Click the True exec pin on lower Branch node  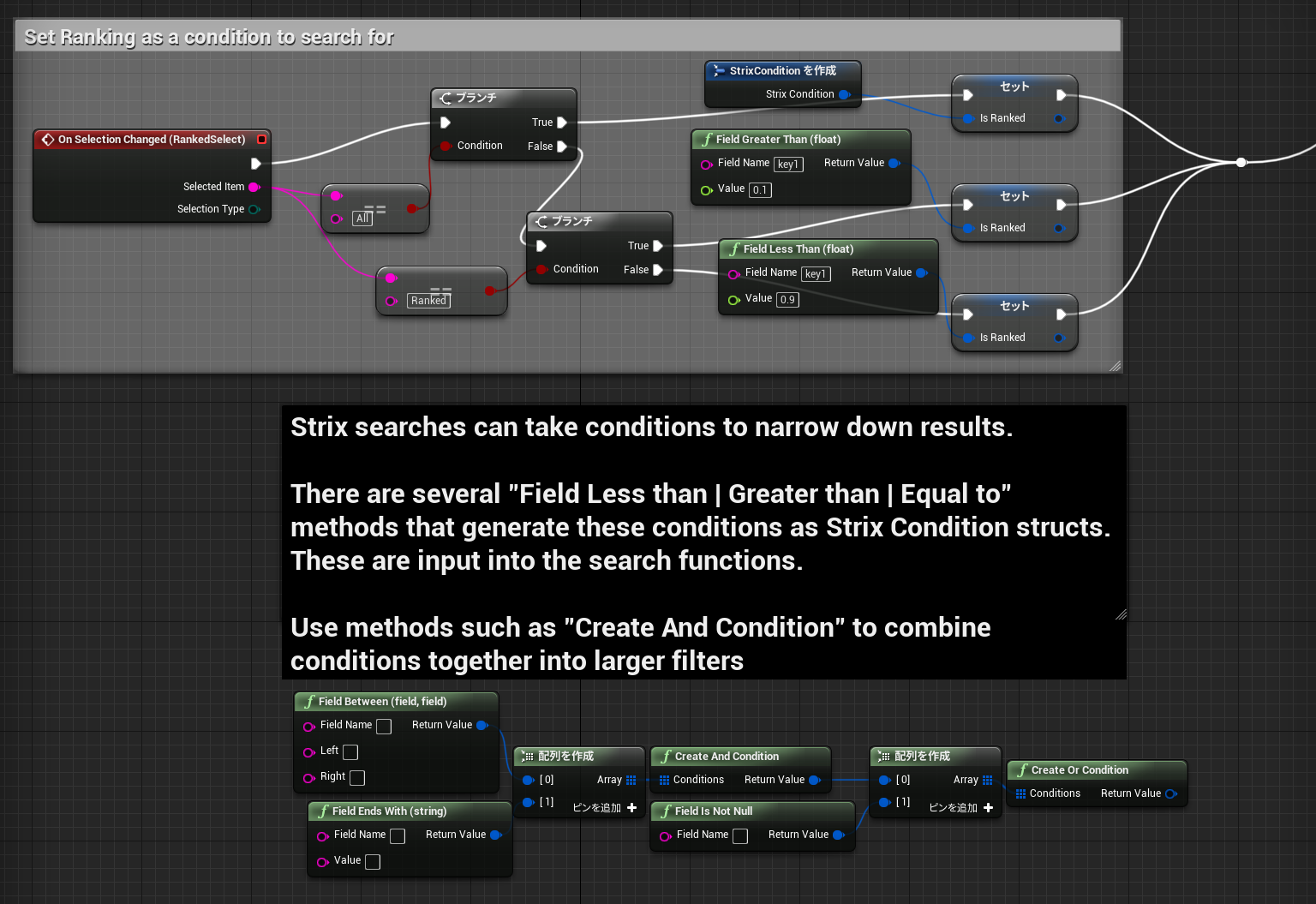coord(658,246)
